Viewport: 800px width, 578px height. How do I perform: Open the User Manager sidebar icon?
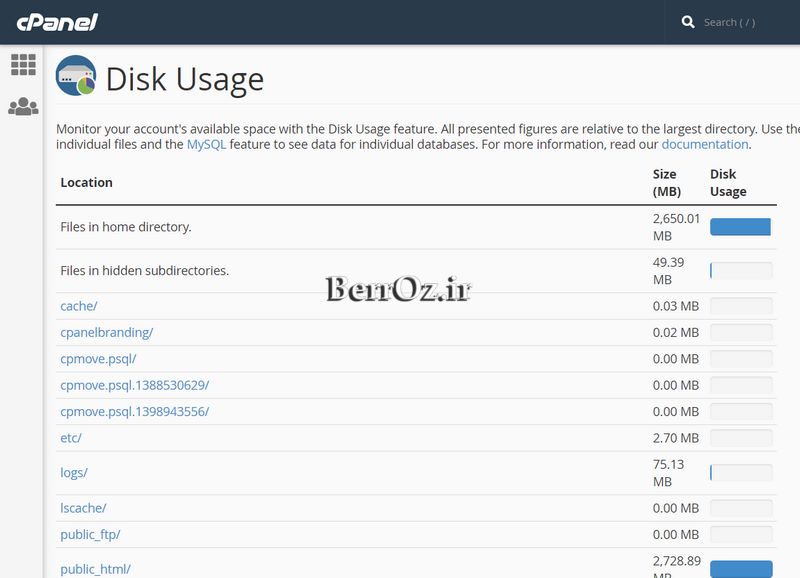tap(23, 106)
